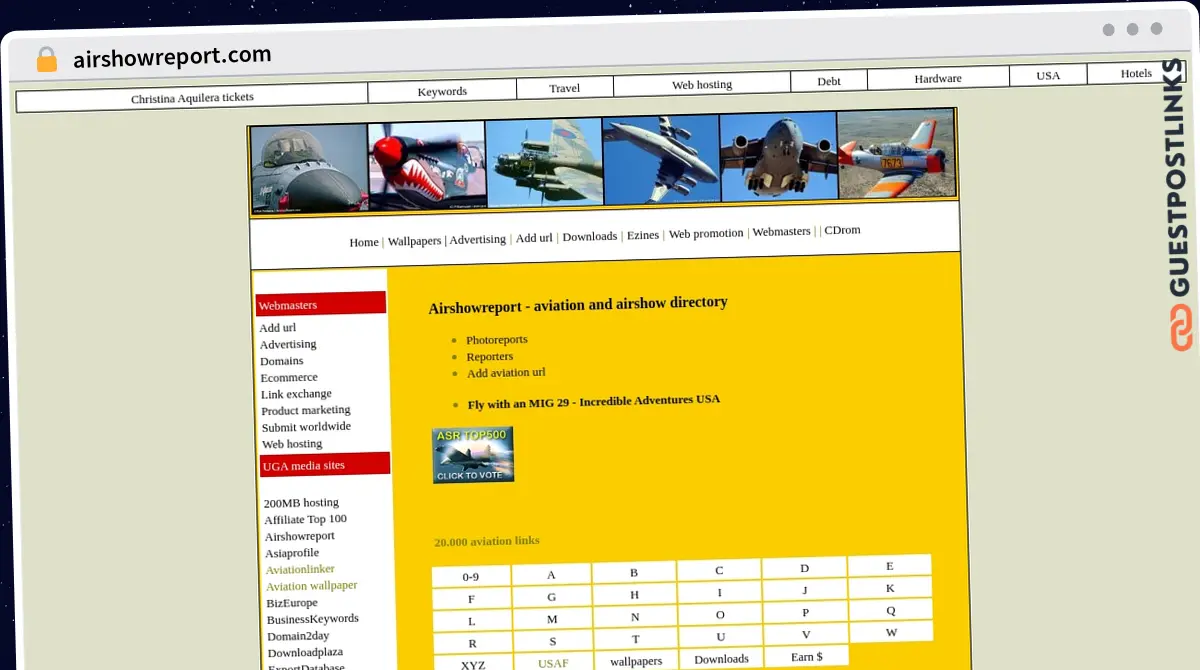The image size is (1200, 670).
Task: Click the orange trainer aircraft photo
Action: point(896,154)
